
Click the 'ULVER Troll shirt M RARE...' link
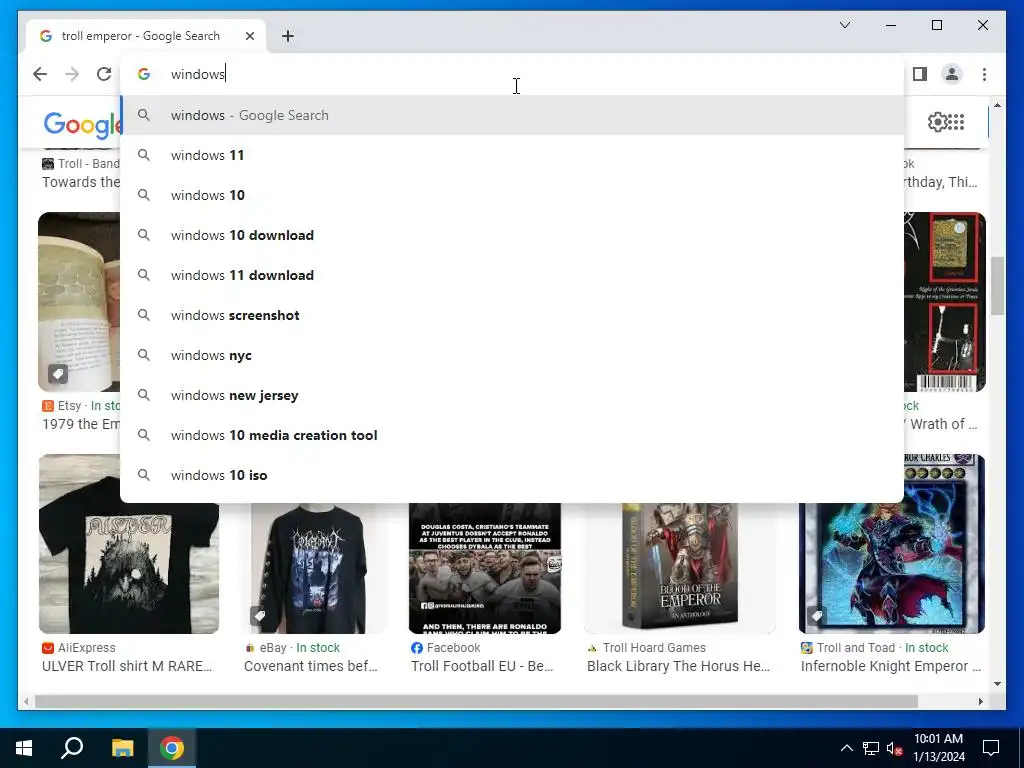click(127, 666)
